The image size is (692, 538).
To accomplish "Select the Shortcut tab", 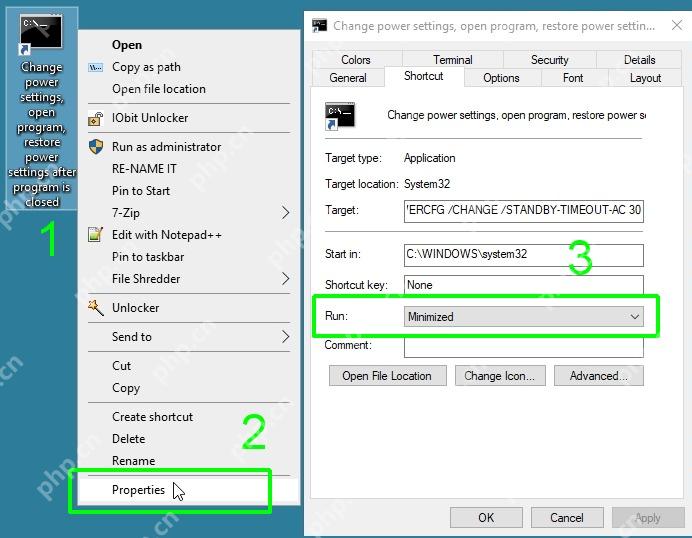I will [x=424, y=76].
